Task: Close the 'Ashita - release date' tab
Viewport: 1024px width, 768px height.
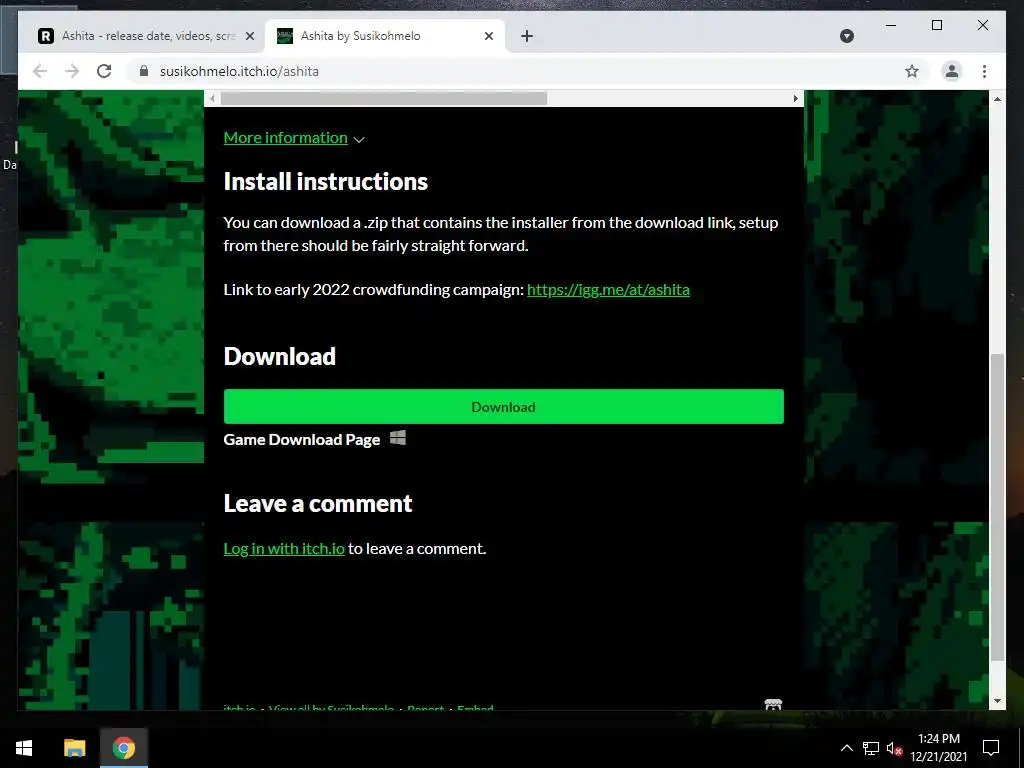Action: click(249, 36)
